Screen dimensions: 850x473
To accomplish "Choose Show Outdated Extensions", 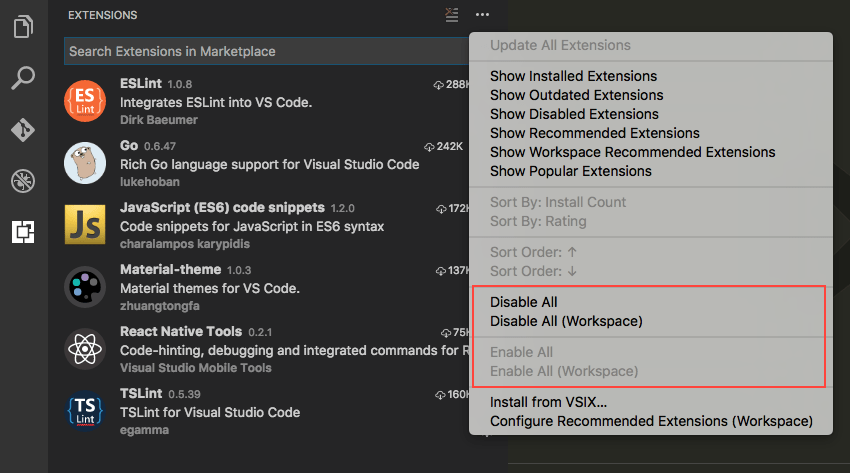I will tap(576, 95).
